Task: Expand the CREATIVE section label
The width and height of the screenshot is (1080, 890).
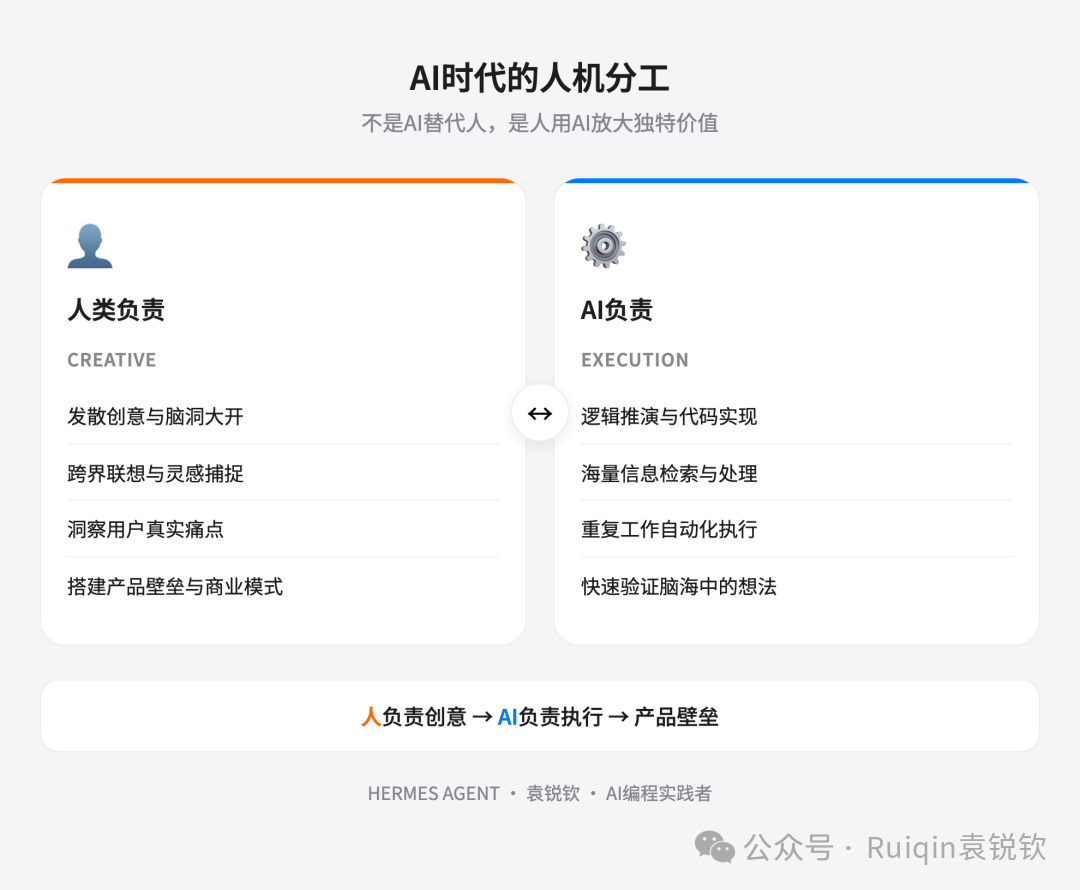Action: (x=112, y=360)
